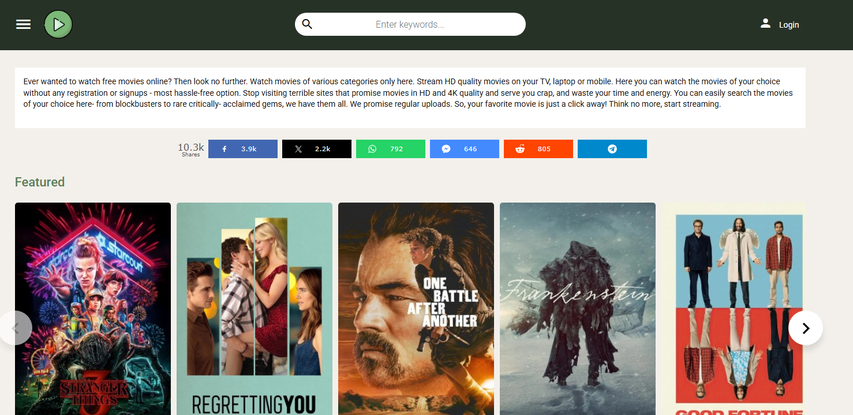Viewport: 853px width, 415px height.
Task: Share on Reddit button with 805
Action: 539,149
